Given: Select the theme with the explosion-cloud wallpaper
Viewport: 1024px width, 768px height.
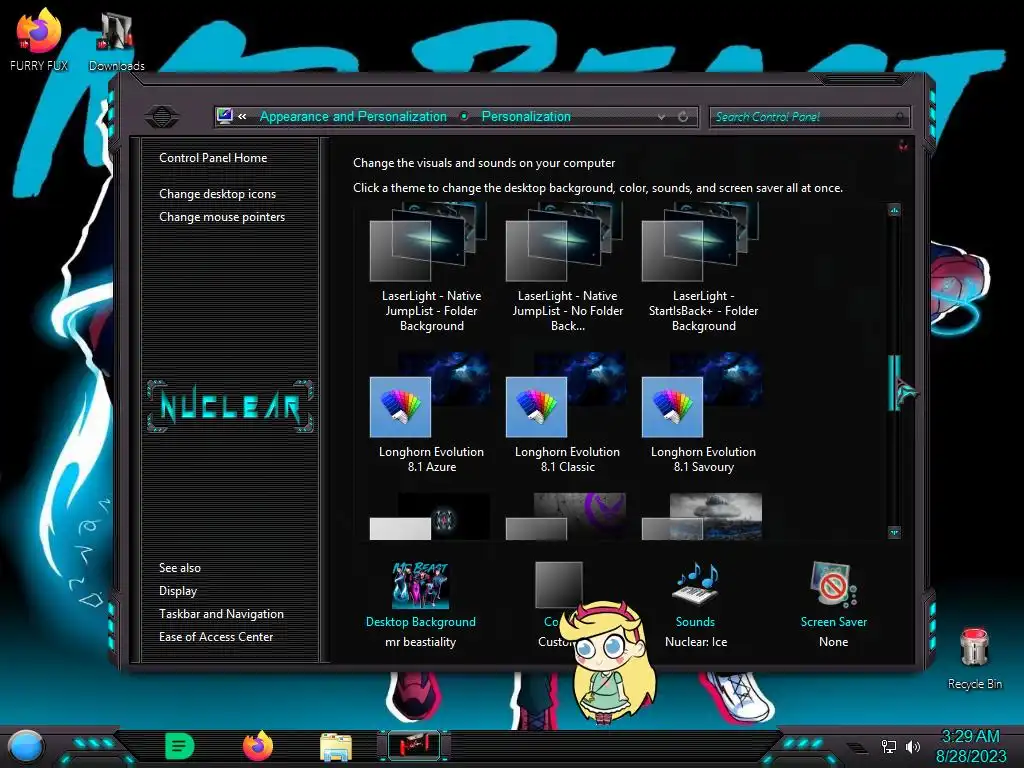Looking at the screenshot, I should (x=703, y=517).
